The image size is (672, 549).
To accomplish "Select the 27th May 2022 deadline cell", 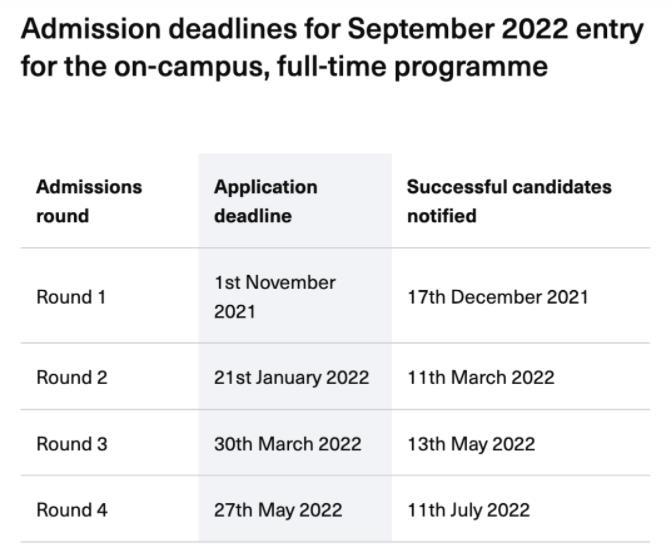I will (x=278, y=510).
